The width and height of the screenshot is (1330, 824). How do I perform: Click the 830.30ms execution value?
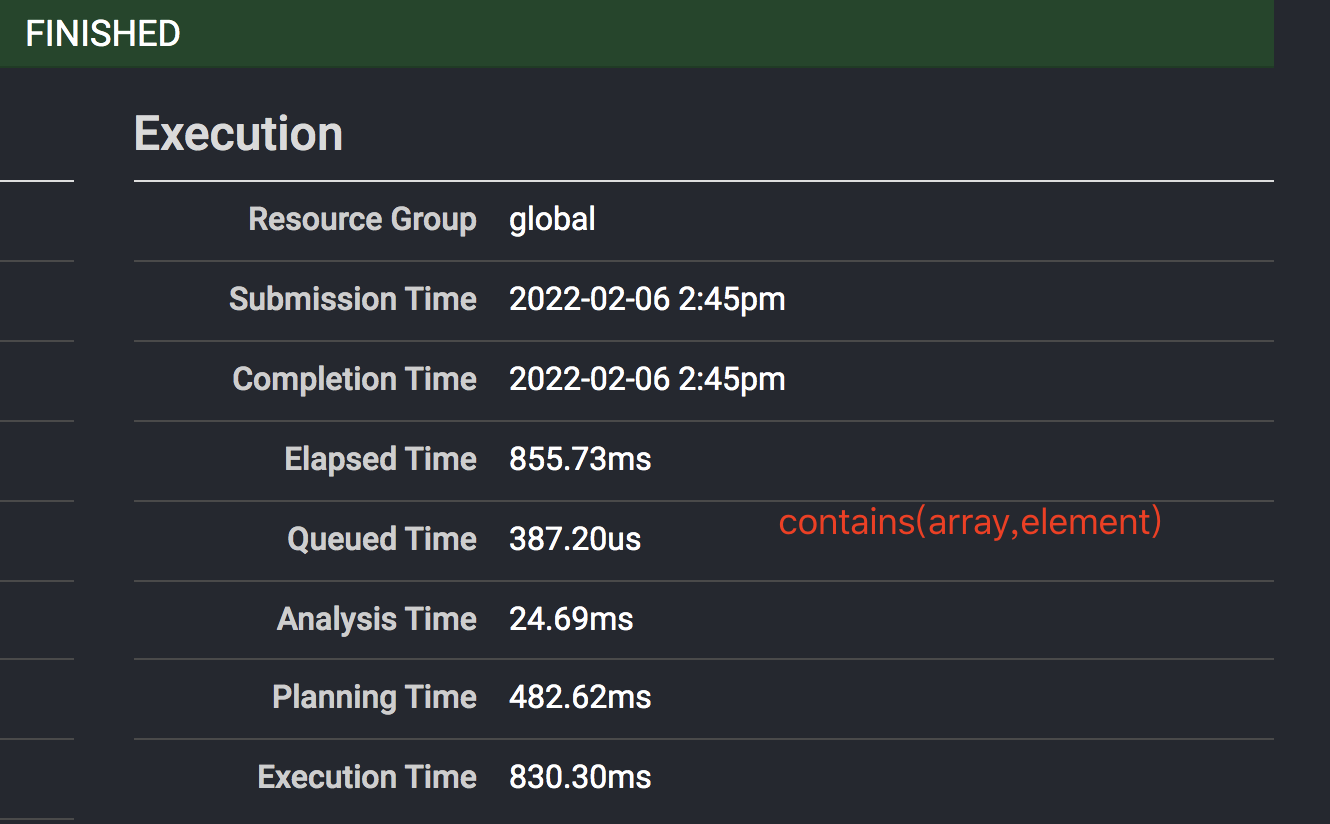click(580, 777)
